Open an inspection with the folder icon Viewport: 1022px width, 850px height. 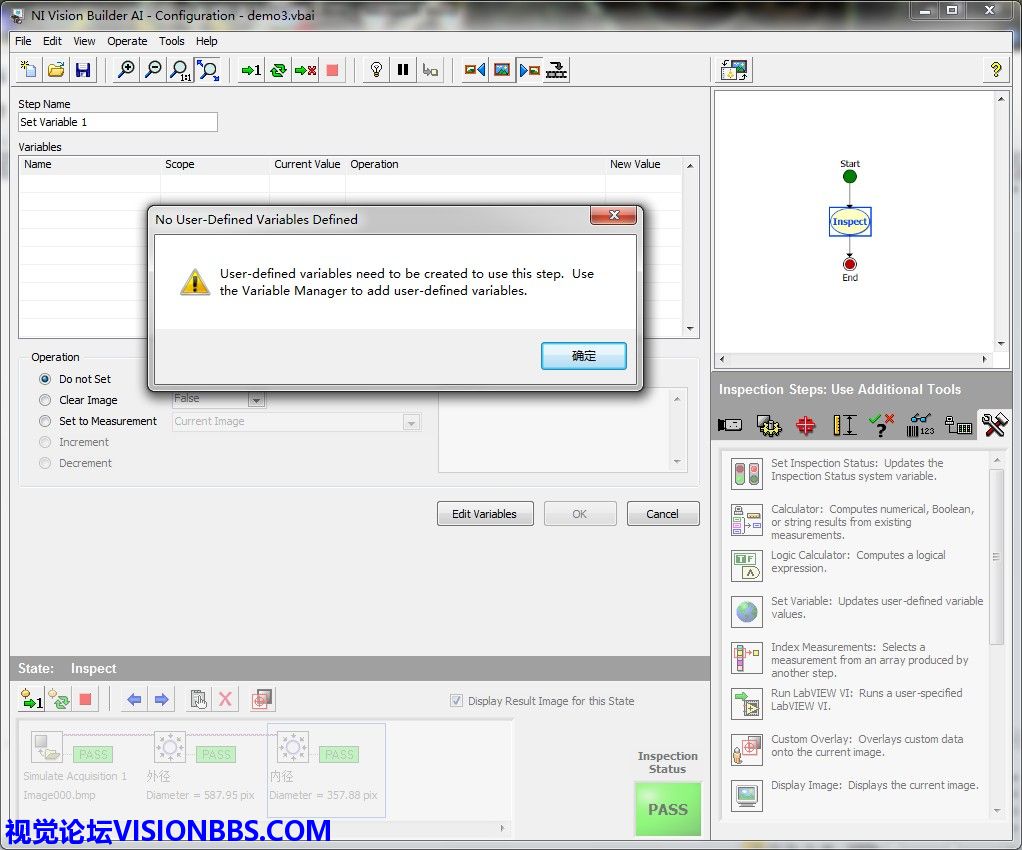click(x=56, y=70)
